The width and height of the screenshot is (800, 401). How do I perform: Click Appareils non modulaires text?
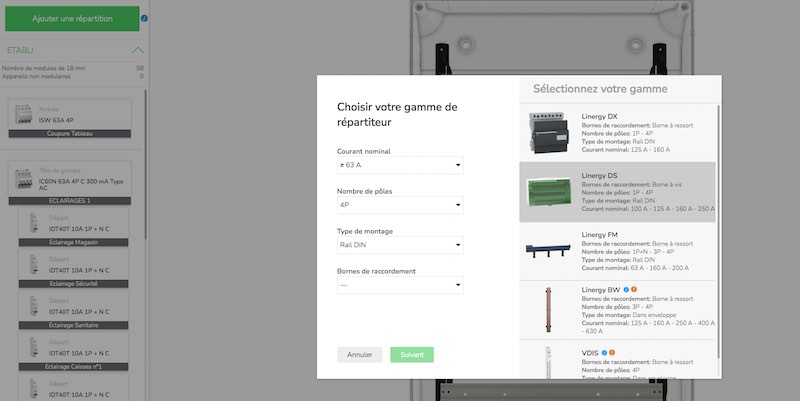click(36, 77)
